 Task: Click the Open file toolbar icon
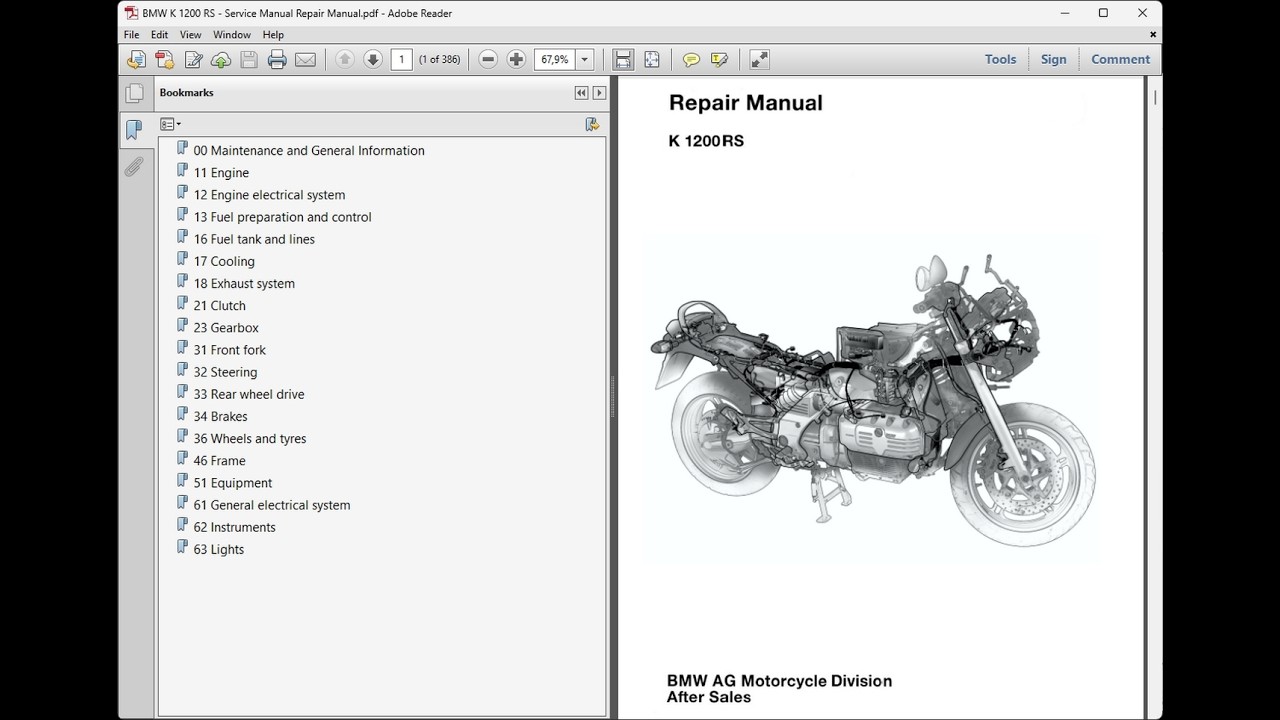(x=136, y=60)
